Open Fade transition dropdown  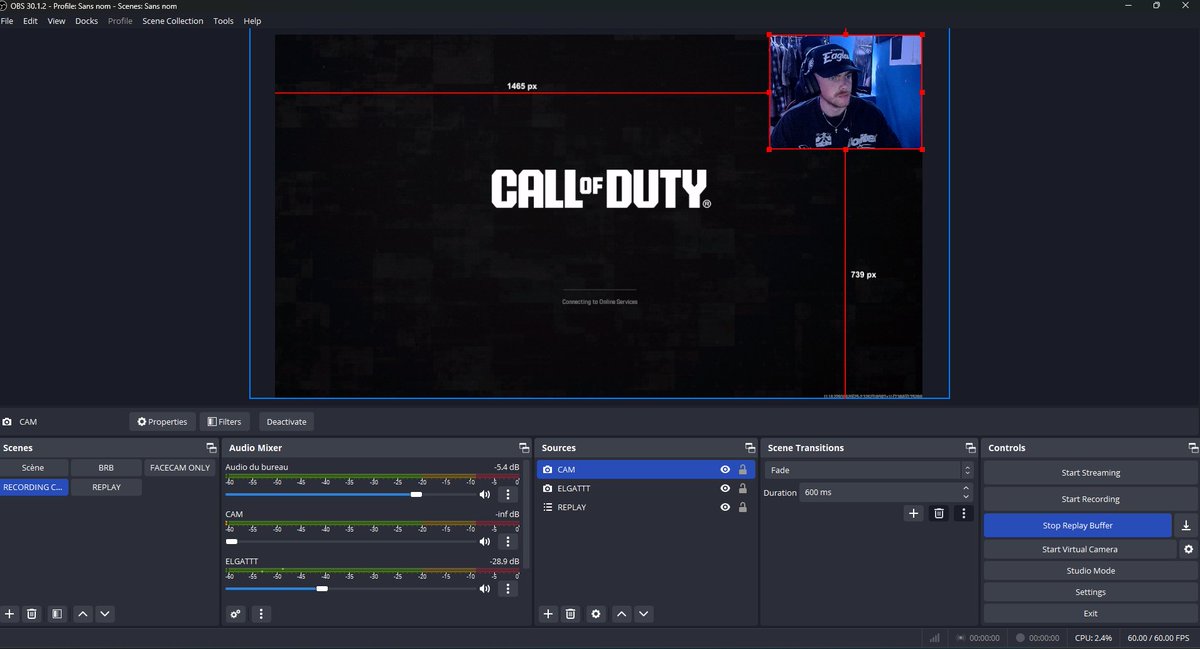click(869, 470)
